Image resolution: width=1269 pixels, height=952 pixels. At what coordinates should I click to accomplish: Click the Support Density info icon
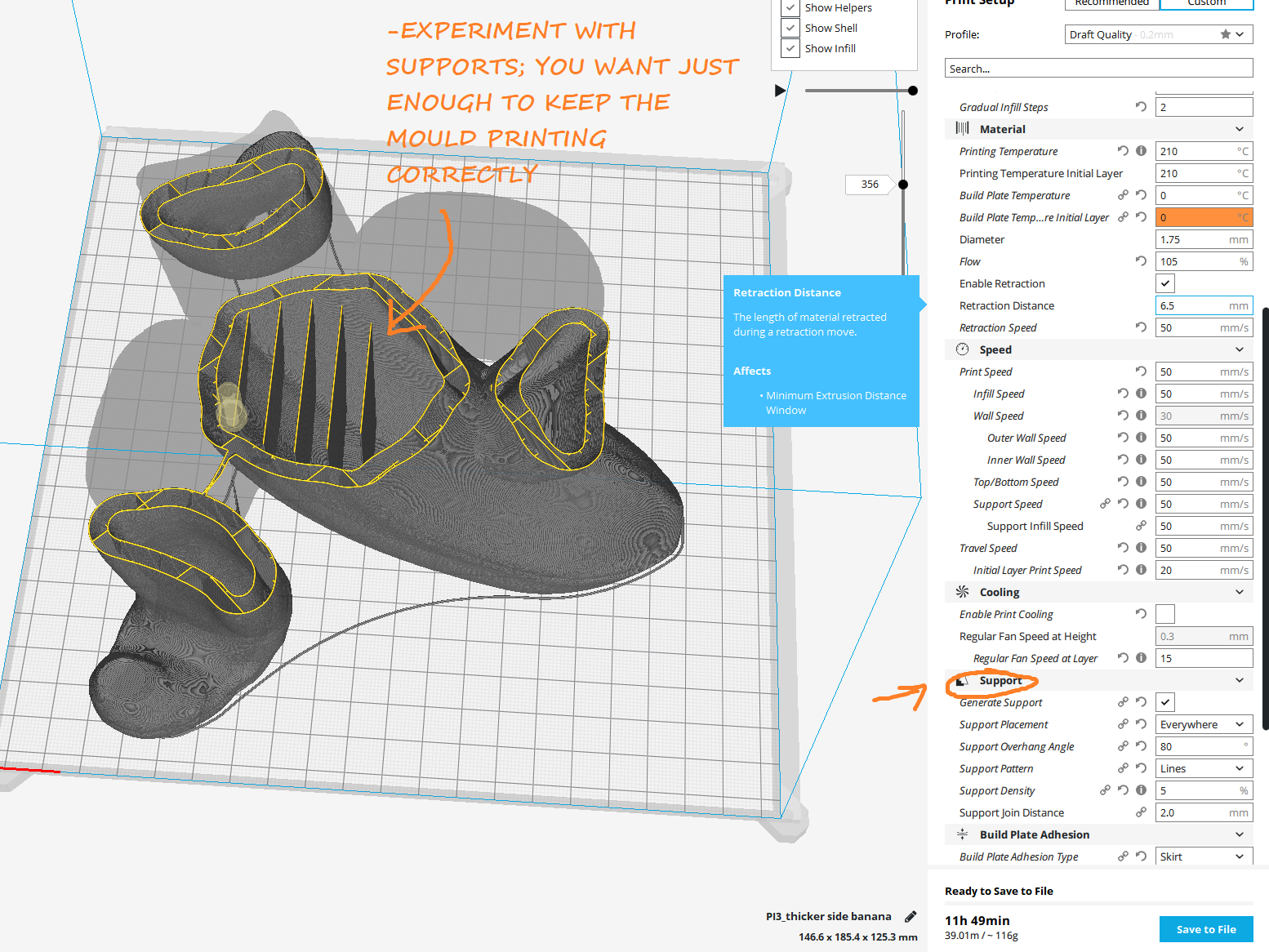[1141, 790]
